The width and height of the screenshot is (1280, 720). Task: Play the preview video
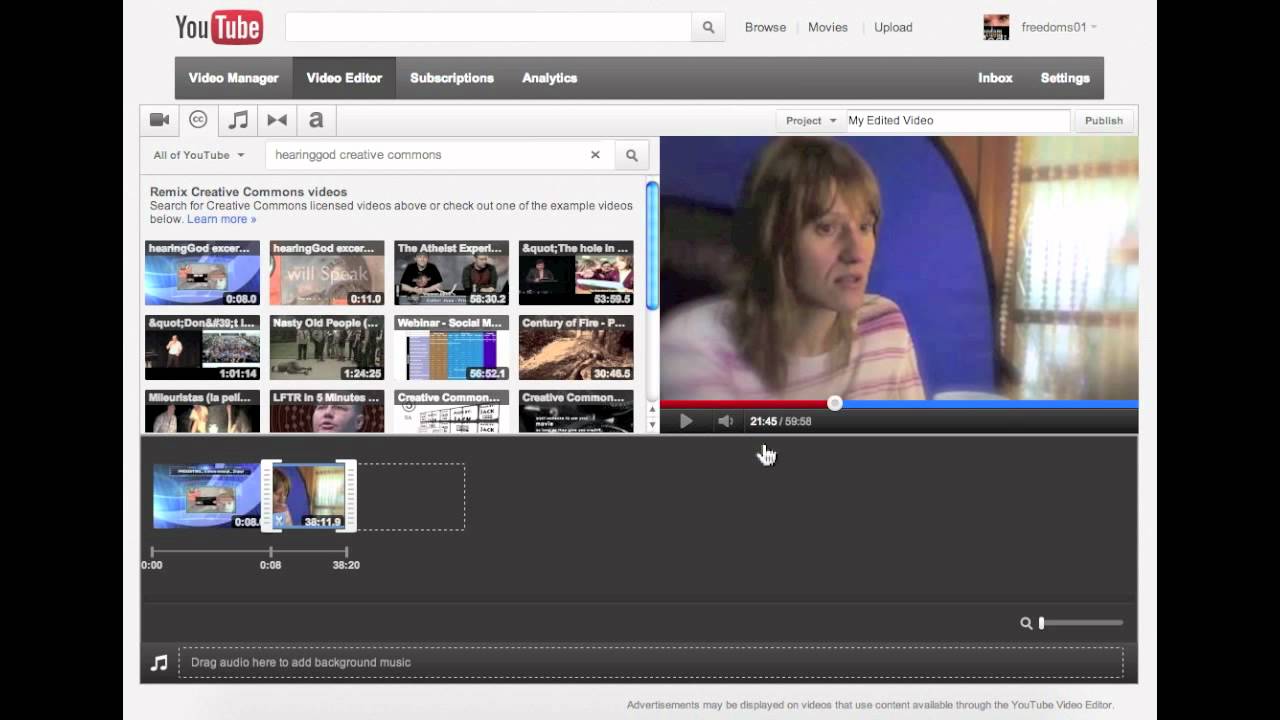pos(686,421)
